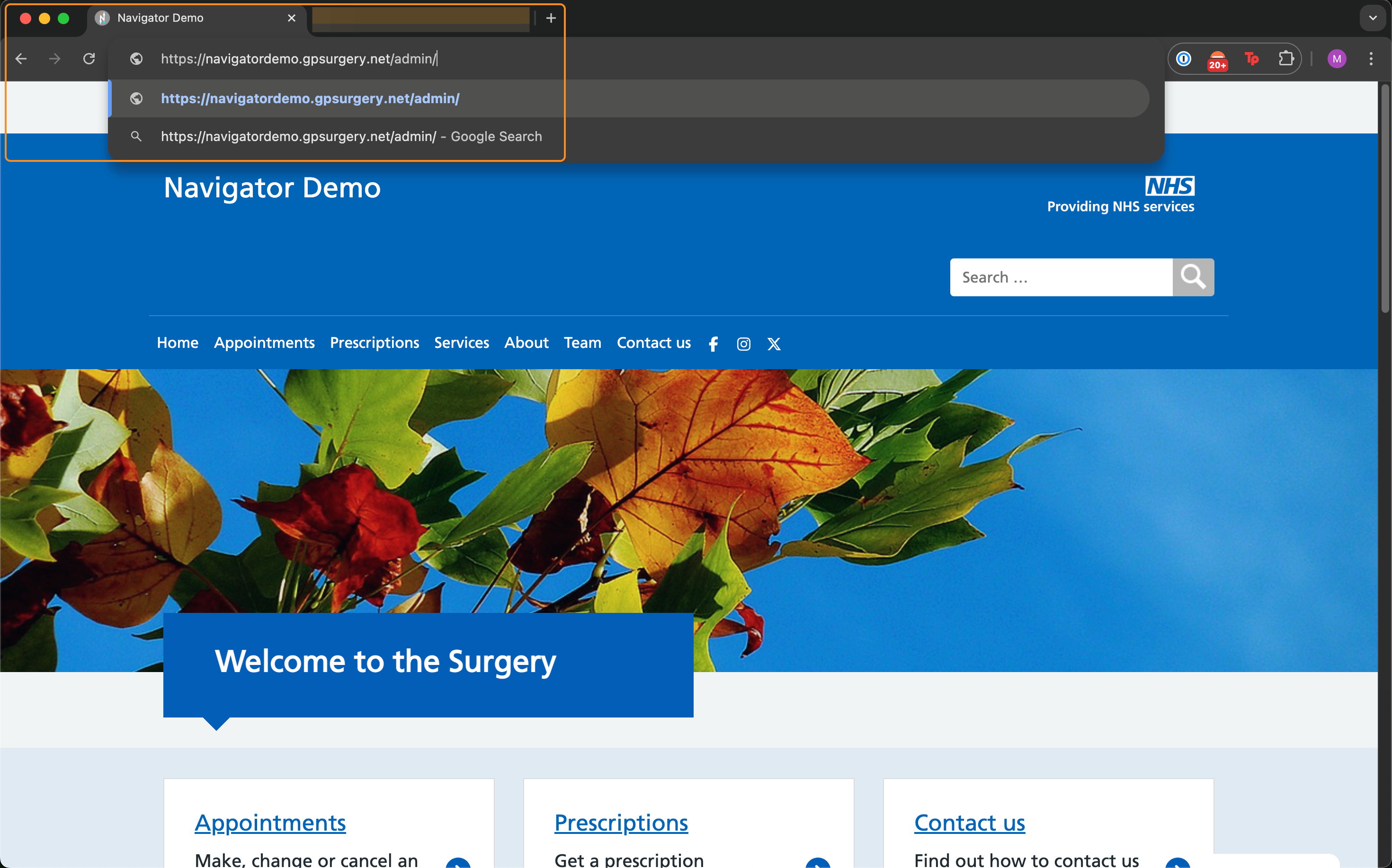
Task: Go back using the browser back arrow
Action: point(21,59)
